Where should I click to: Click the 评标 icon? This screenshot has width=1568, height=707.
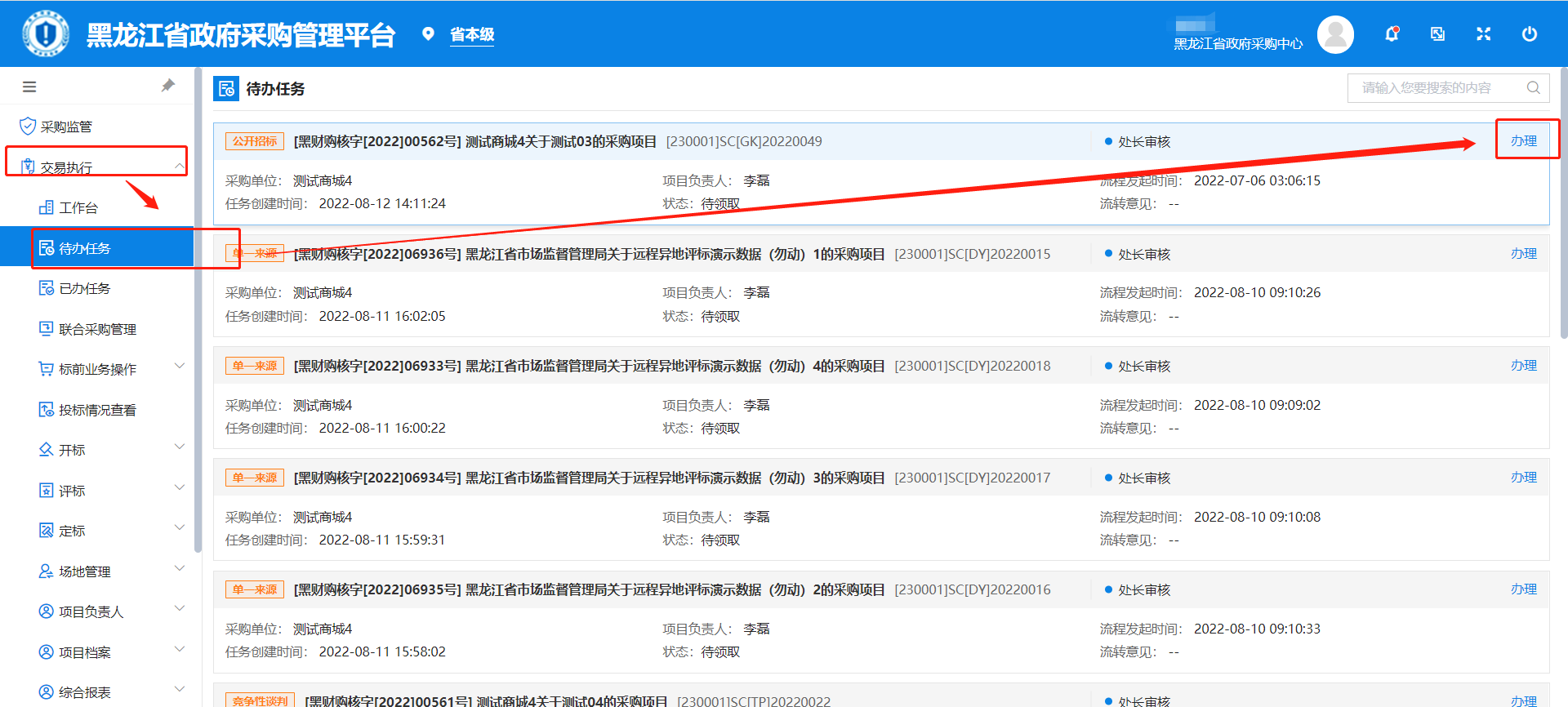(47, 490)
